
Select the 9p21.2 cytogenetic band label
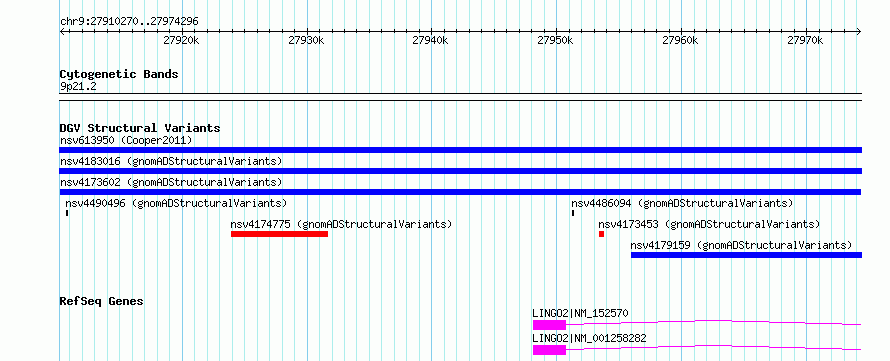click(x=78, y=87)
